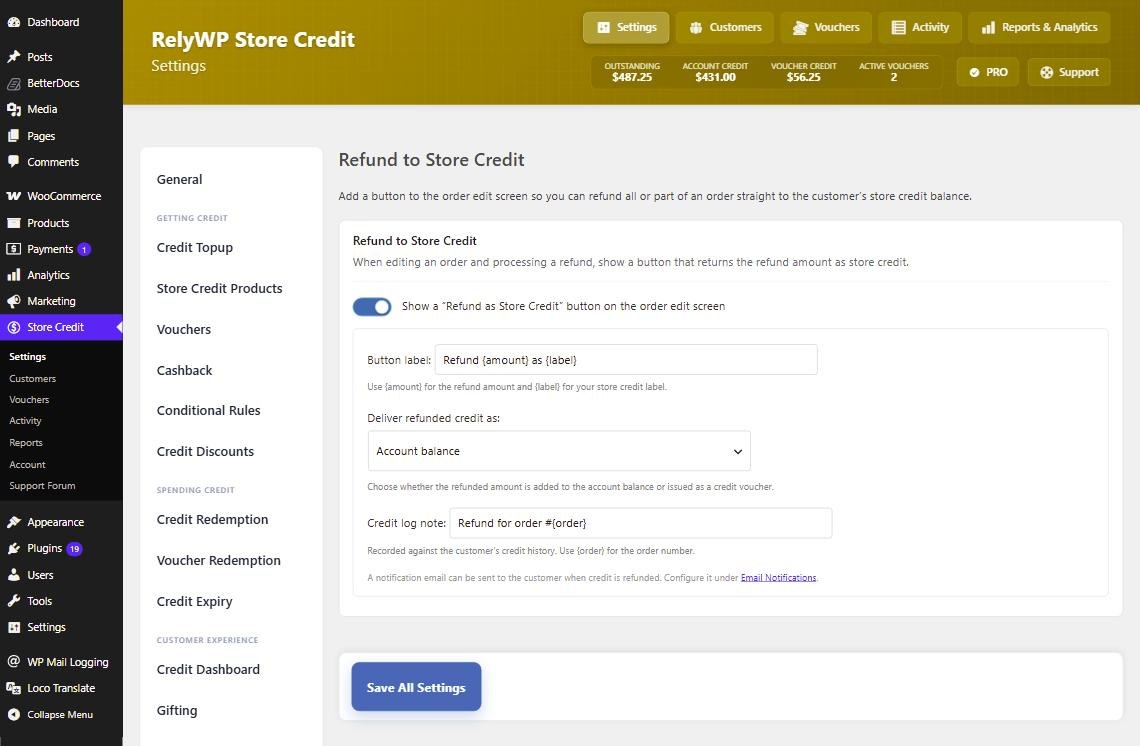Click the PRO button

click(987, 72)
